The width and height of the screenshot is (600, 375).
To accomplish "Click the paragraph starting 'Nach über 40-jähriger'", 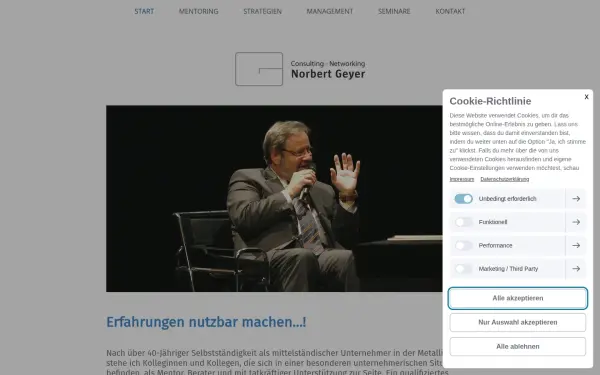I will [274, 362].
